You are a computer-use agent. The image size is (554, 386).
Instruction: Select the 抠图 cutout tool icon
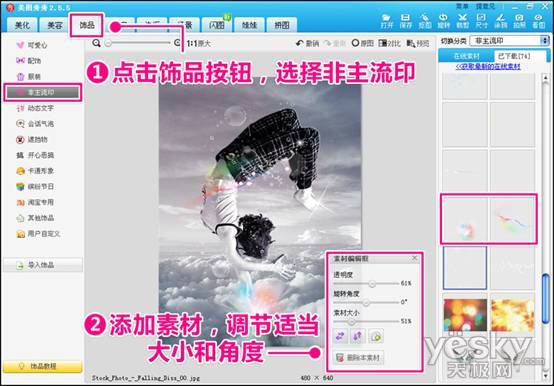425,21
